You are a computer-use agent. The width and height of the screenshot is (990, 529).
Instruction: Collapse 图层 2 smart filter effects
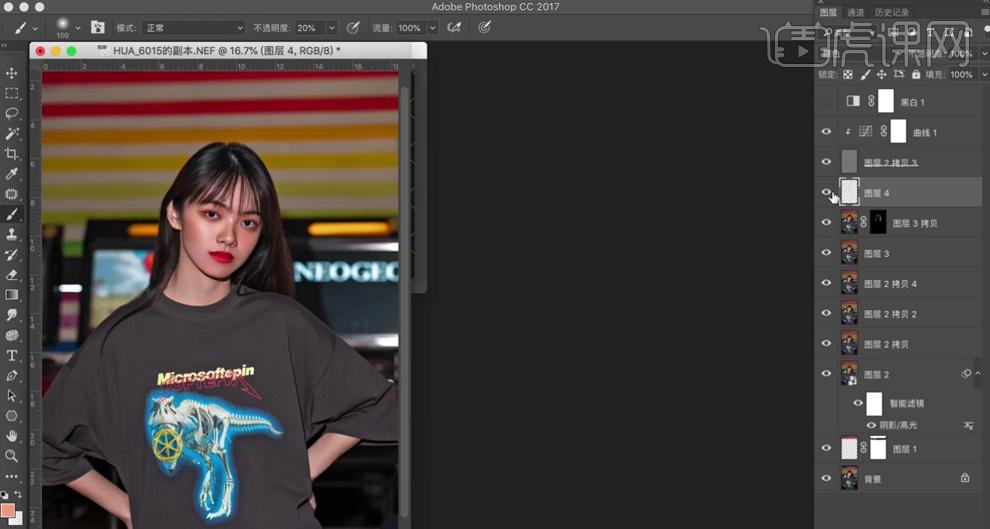click(x=978, y=374)
